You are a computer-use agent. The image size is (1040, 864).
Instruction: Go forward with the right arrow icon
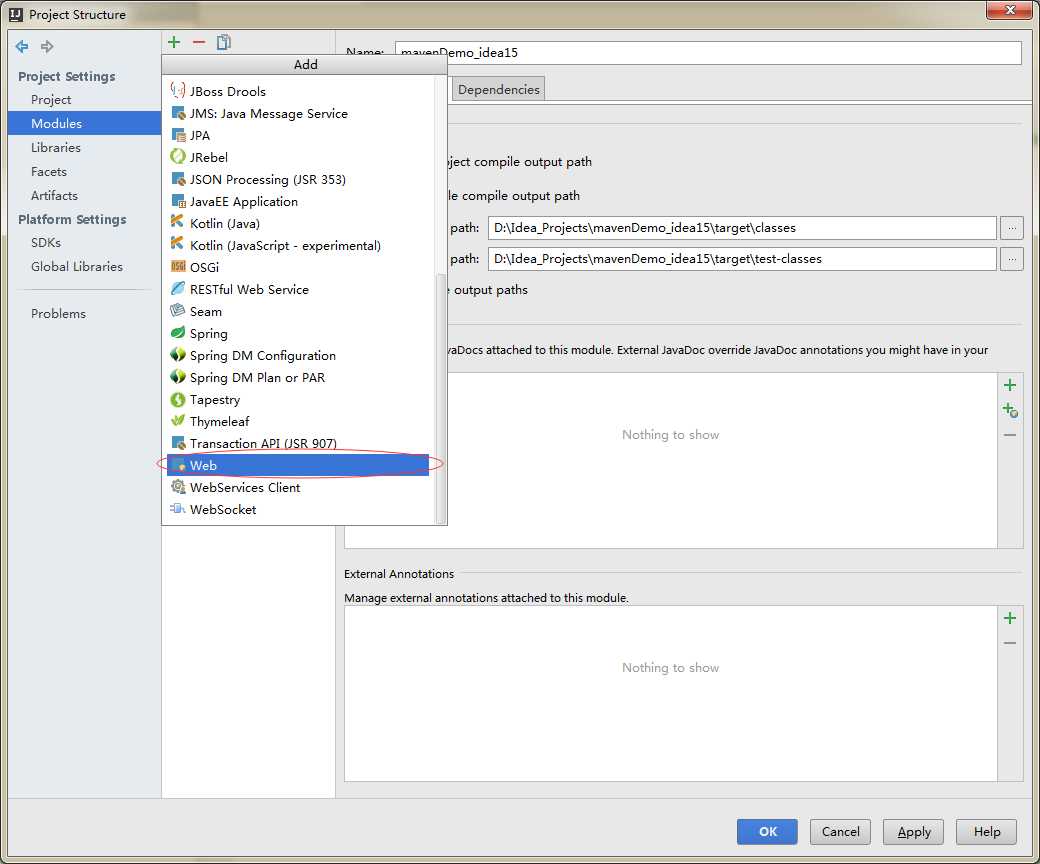[x=47, y=46]
